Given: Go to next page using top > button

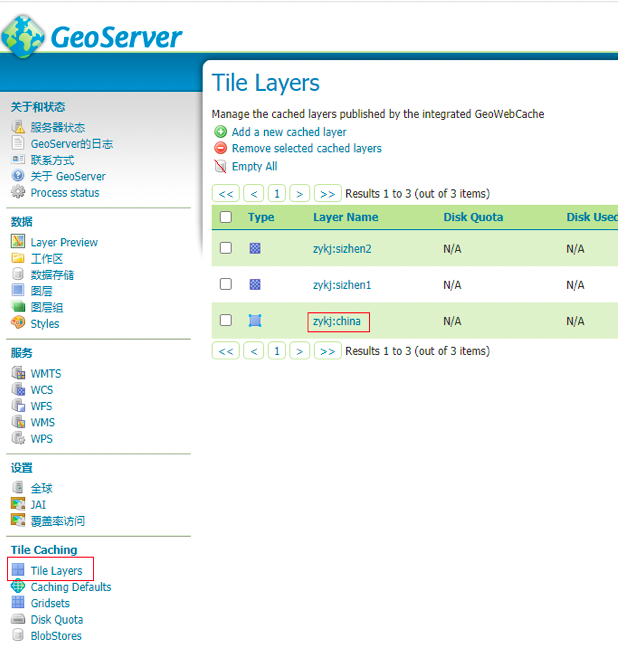Looking at the screenshot, I should tap(300, 193).
